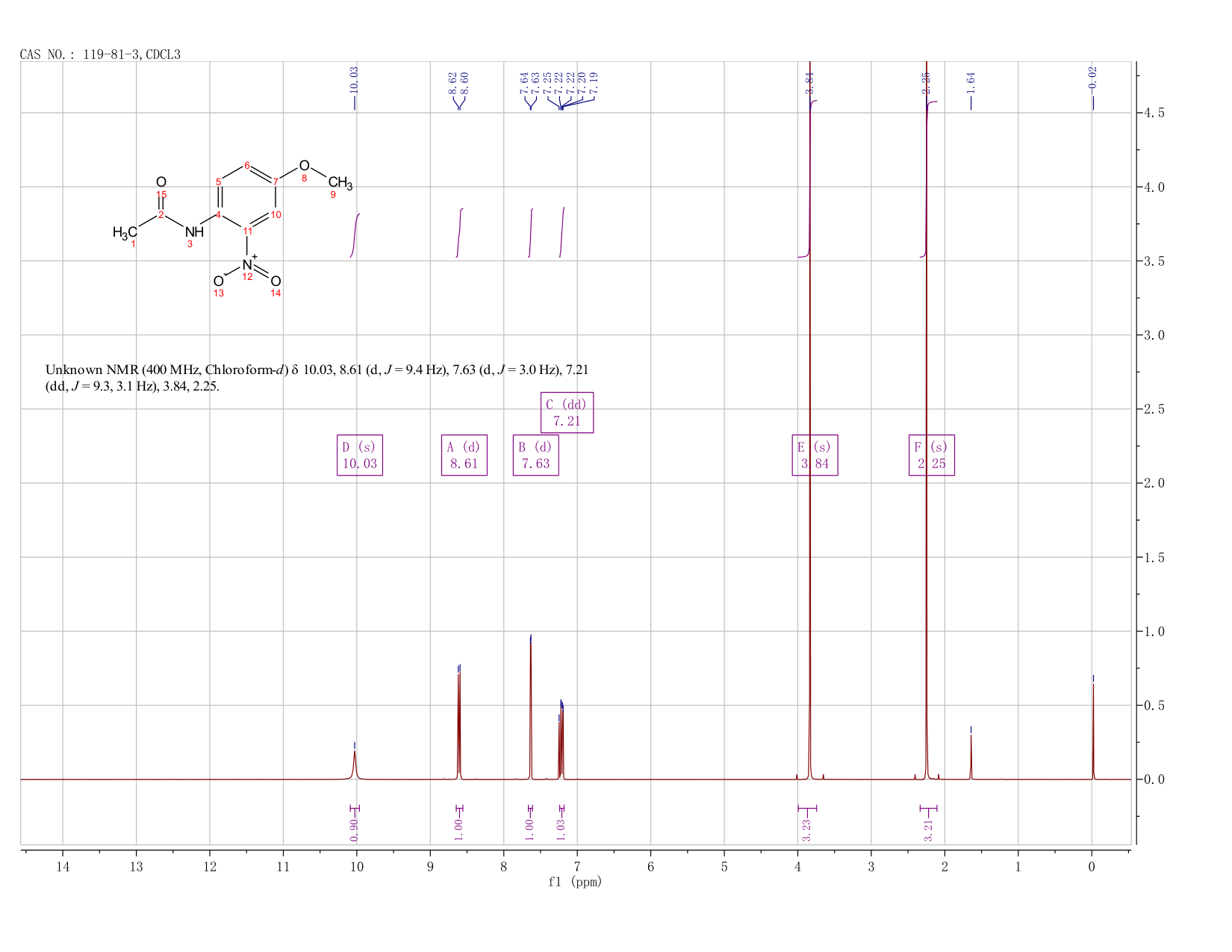Select the integral value 0.90
The width and height of the screenshot is (1232, 952).
pyautogui.click(x=354, y=829)
